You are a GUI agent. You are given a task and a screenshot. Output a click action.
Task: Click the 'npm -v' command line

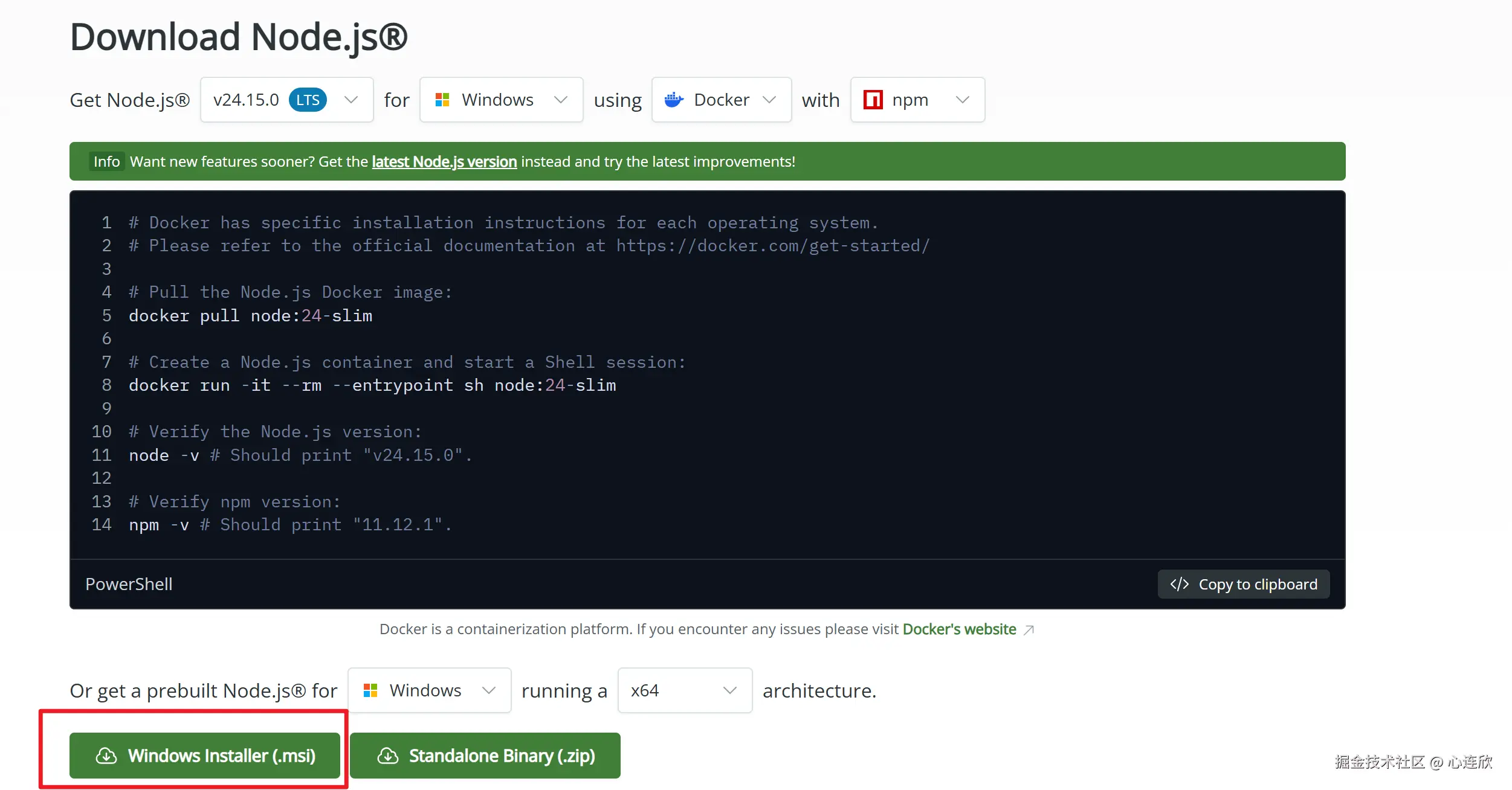290,525
